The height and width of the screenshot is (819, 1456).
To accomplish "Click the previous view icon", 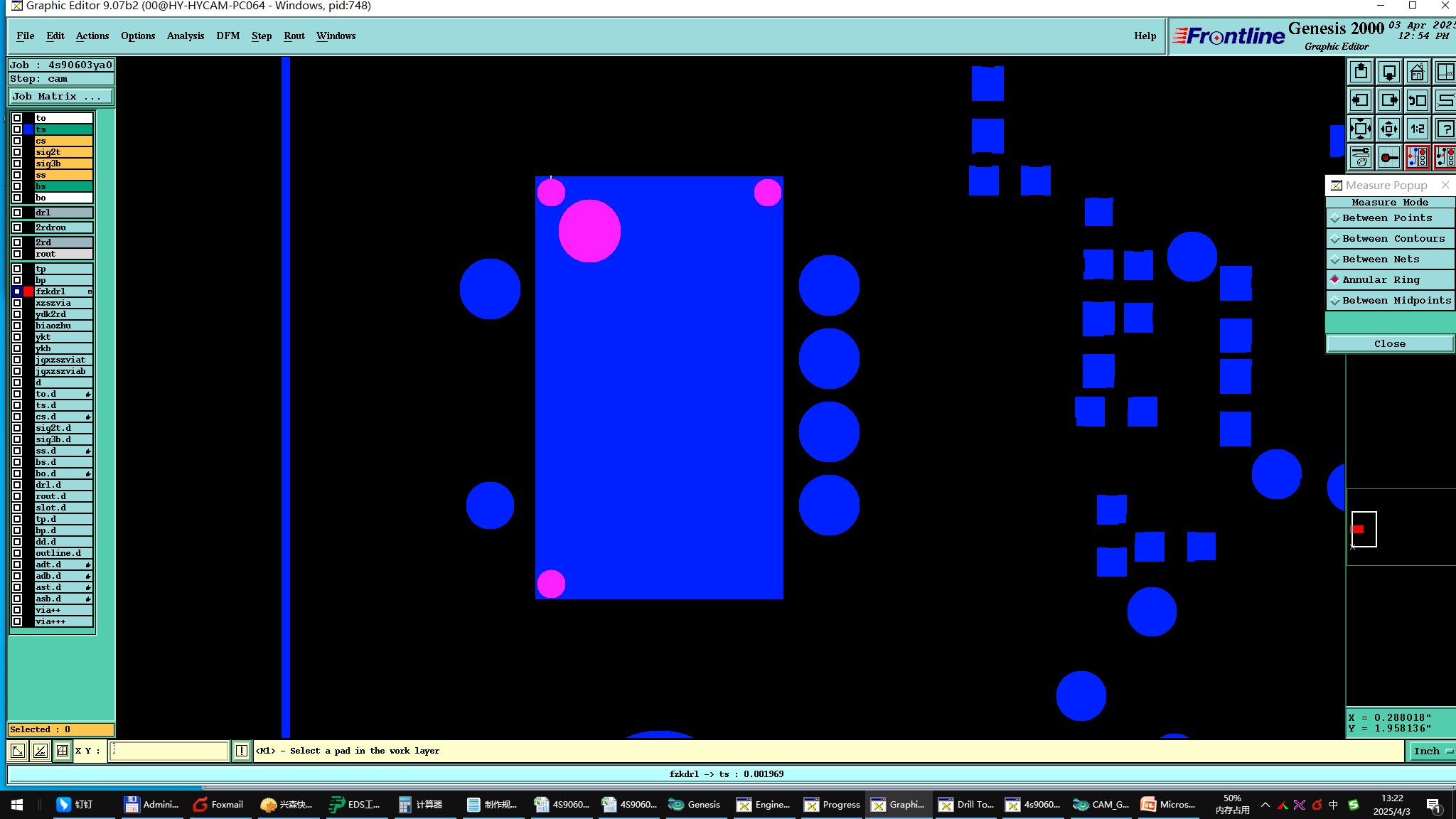I will (1417, 100).
